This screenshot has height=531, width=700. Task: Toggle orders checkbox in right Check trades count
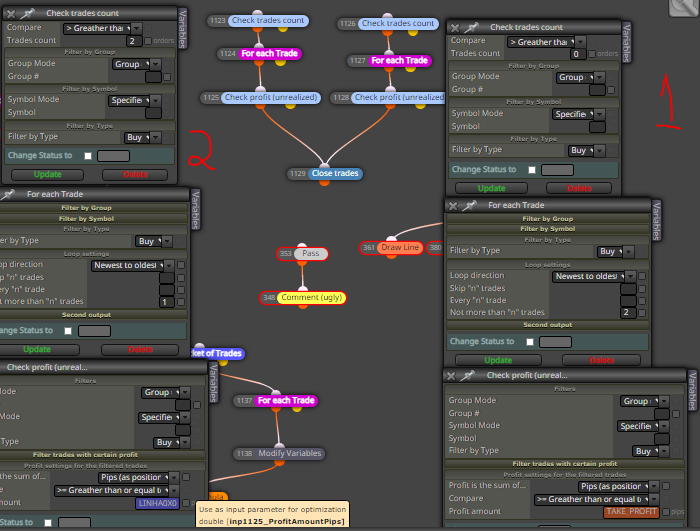click(x=592, y=54)
